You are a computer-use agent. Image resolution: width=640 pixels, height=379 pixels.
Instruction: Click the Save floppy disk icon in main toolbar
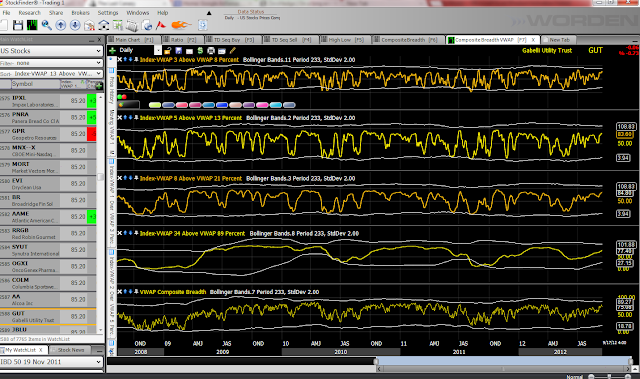pyautogui.click(x=18, y=25)
